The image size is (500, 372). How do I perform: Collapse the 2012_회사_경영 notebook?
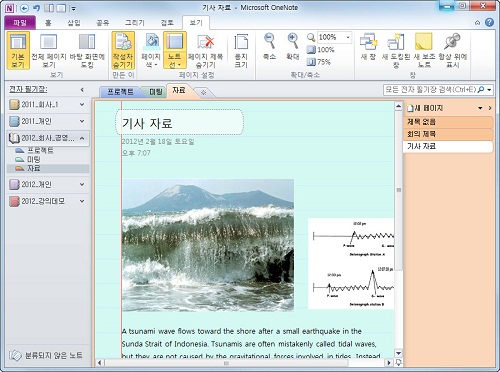82,138
